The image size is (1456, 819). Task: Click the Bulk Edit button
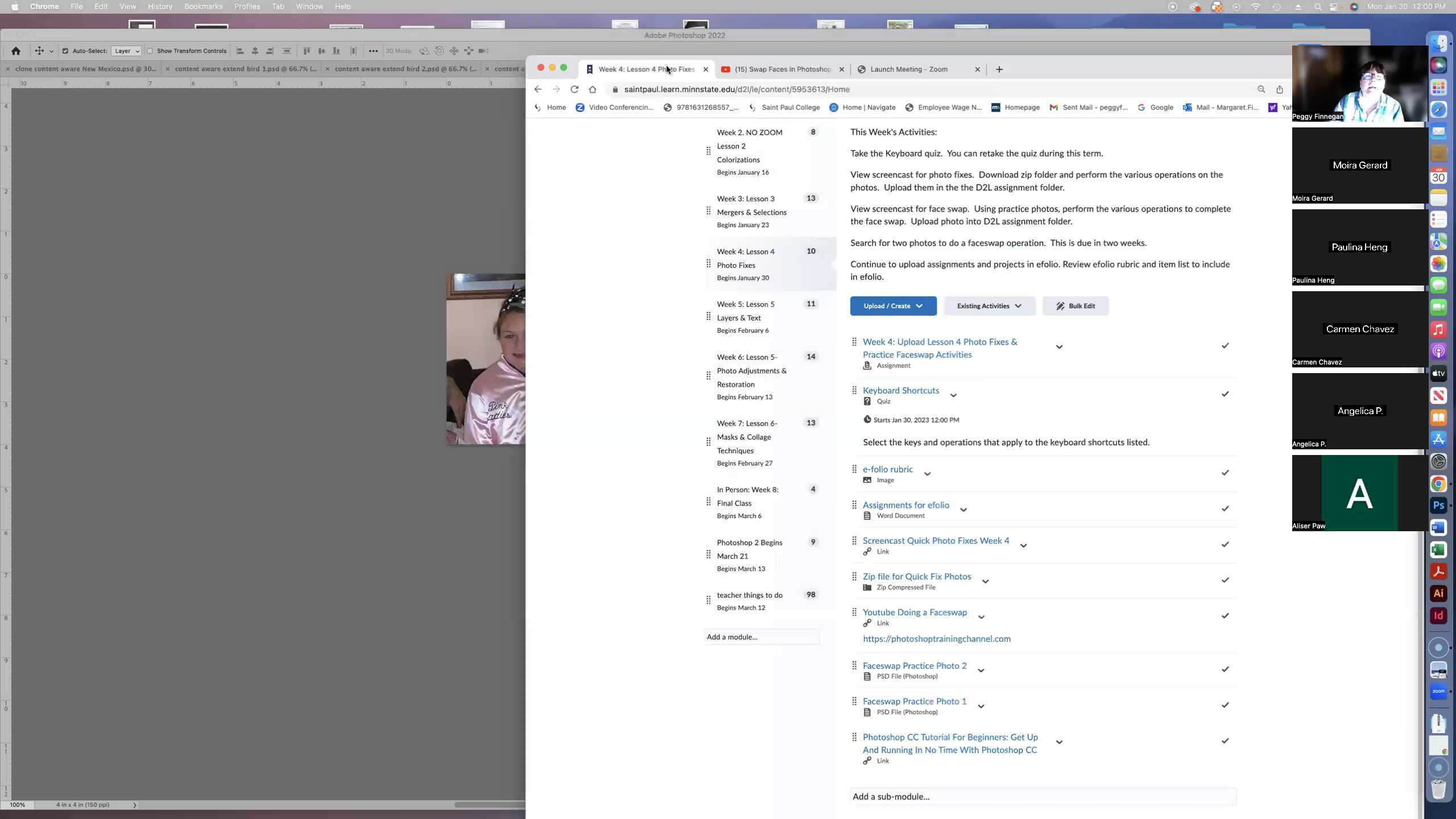1074,305
